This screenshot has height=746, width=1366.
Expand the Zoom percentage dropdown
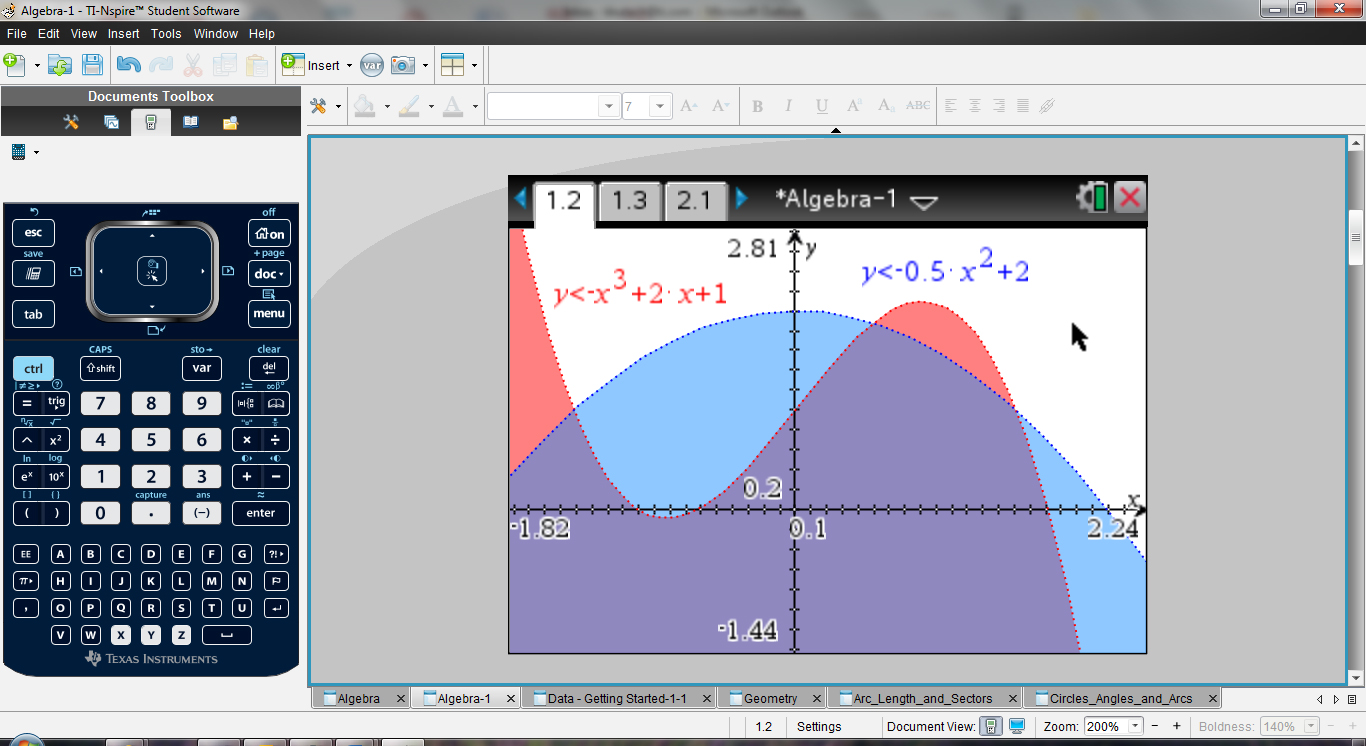click(1135, 726)
